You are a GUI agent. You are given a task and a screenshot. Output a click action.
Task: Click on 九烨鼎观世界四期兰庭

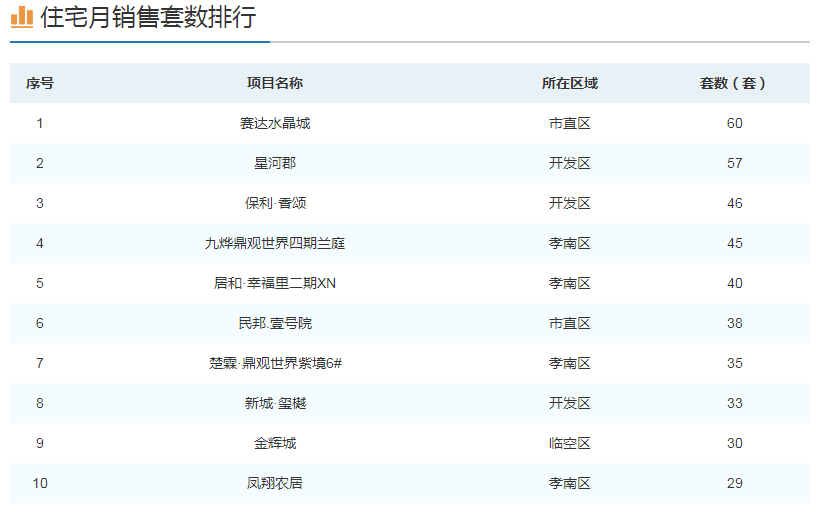point(275,243)
